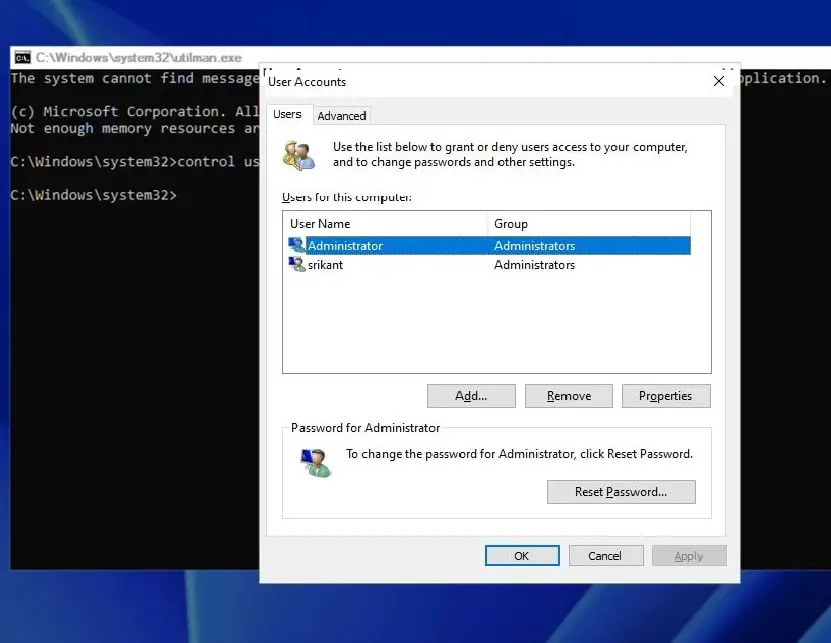Click the user accounts icon beside the description text
Screen dimensions: 831x643
(299, 155)
